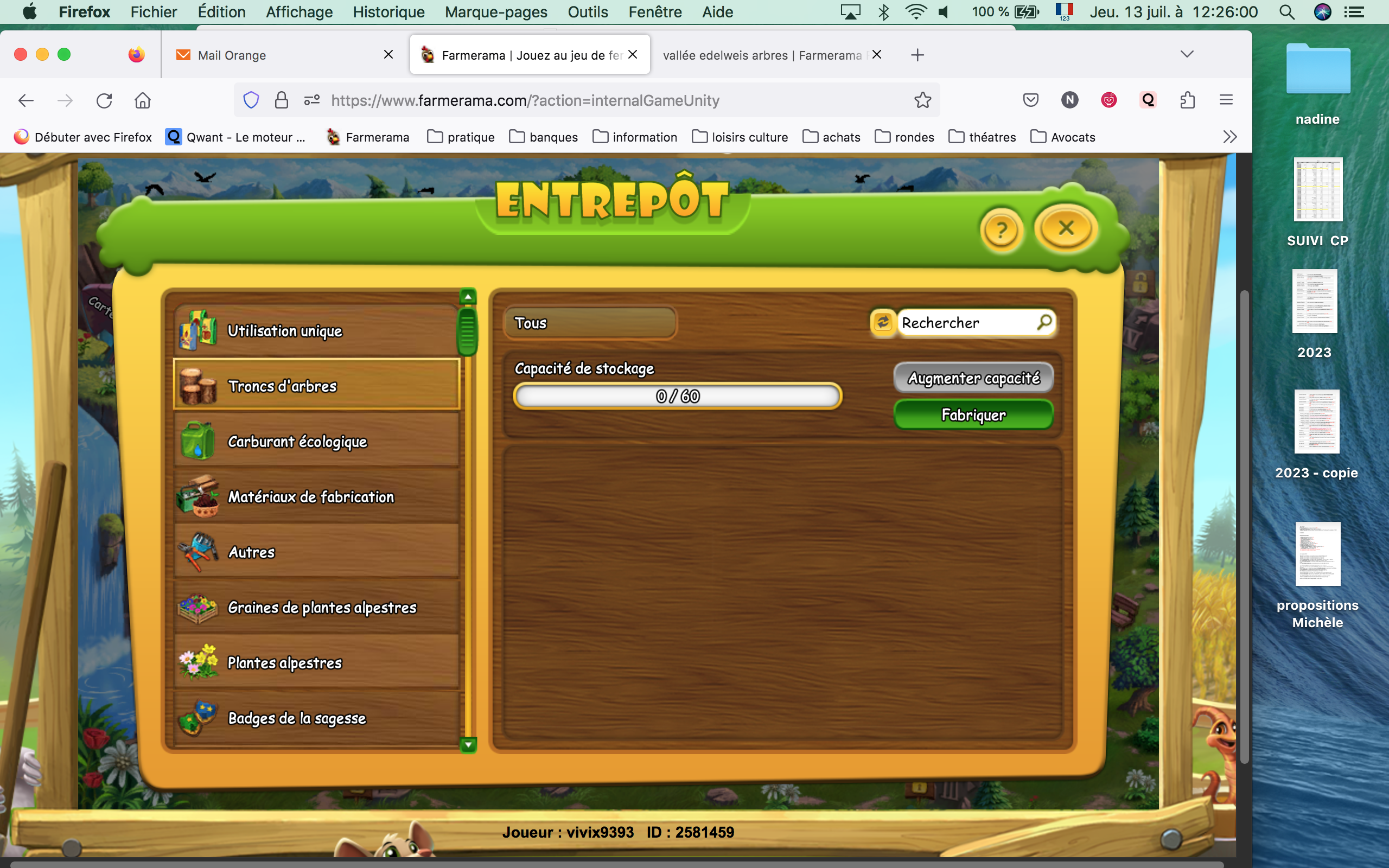Open the Tous filter dropdown
This screenshot has width=1389, height=868.
click(590, 323)
